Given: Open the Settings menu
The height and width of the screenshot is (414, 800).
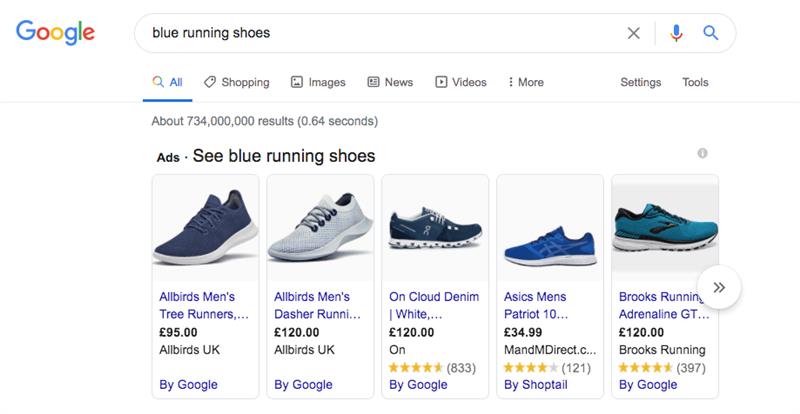Looking at the screenshot, I should point(640,82).
